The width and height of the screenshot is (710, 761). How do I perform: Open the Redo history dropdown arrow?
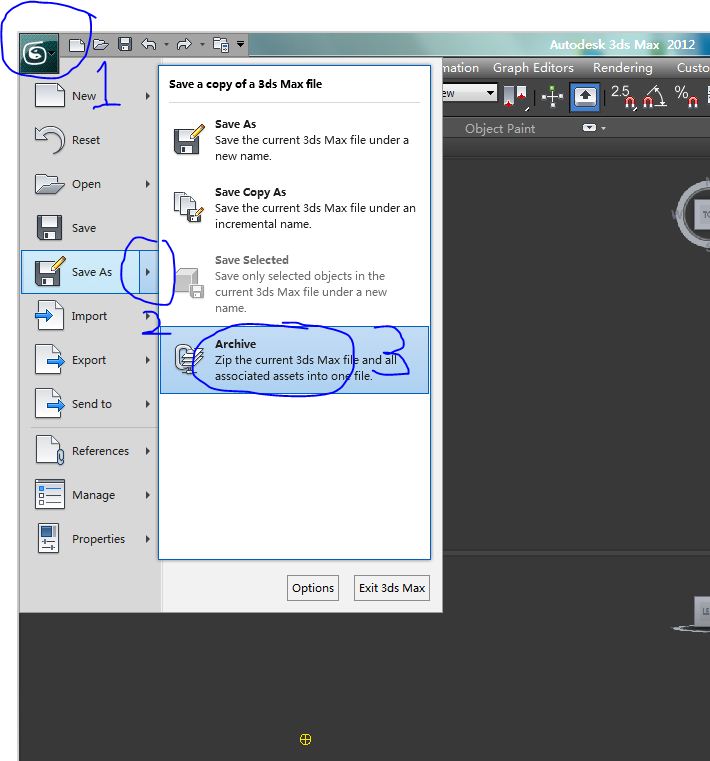click(x=202, y=45)
